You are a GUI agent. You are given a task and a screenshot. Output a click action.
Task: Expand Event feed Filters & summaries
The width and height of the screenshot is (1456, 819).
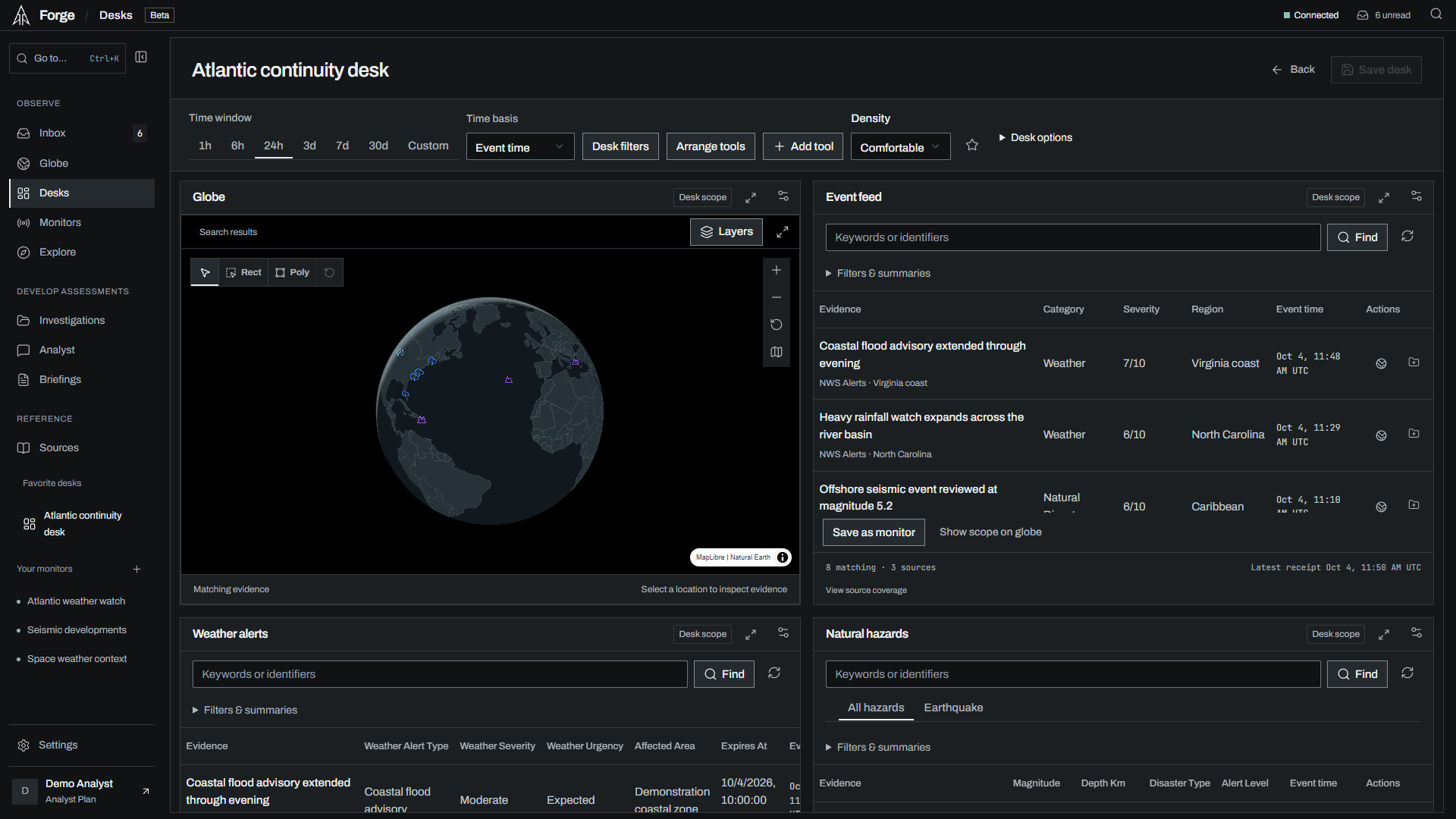[878, 274]
